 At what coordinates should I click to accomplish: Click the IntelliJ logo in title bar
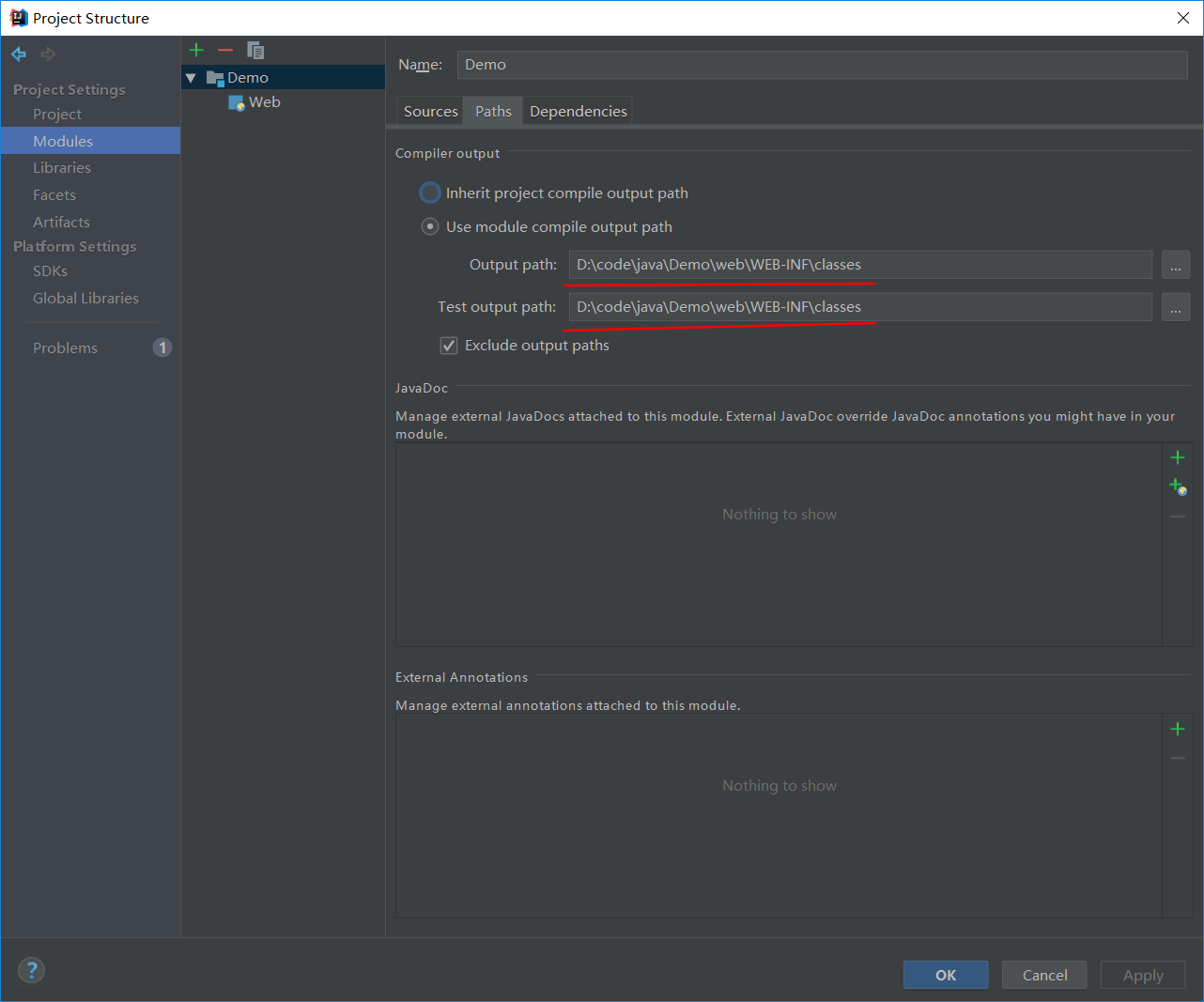pyautogui.click(x=18, y=18)
